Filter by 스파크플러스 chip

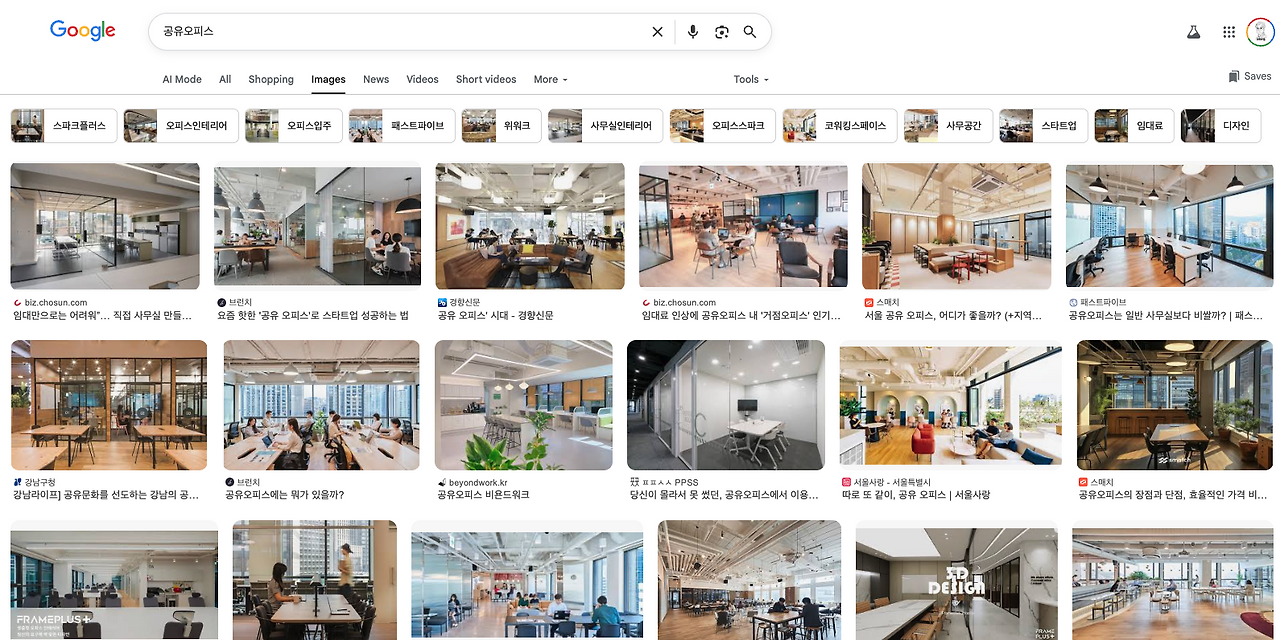click(x=63, y=126)
